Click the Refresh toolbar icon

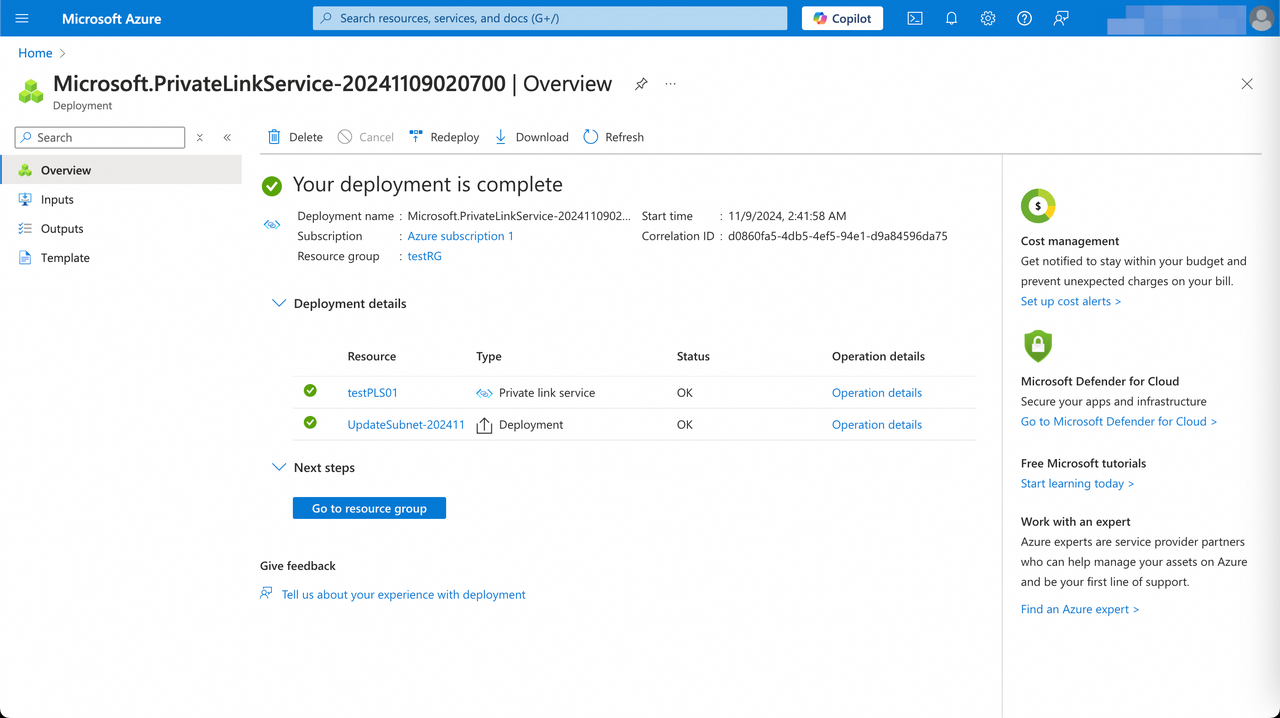point(613,137)
